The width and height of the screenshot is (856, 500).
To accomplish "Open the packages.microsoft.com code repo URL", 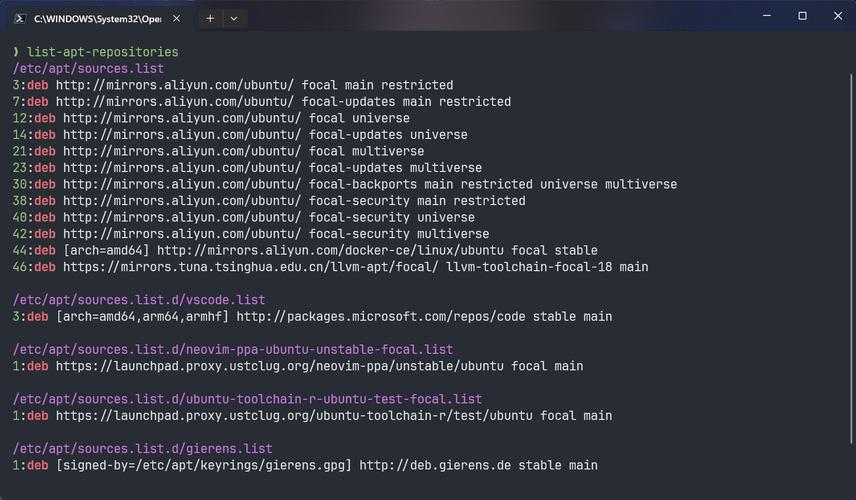I will click(380, 316).
